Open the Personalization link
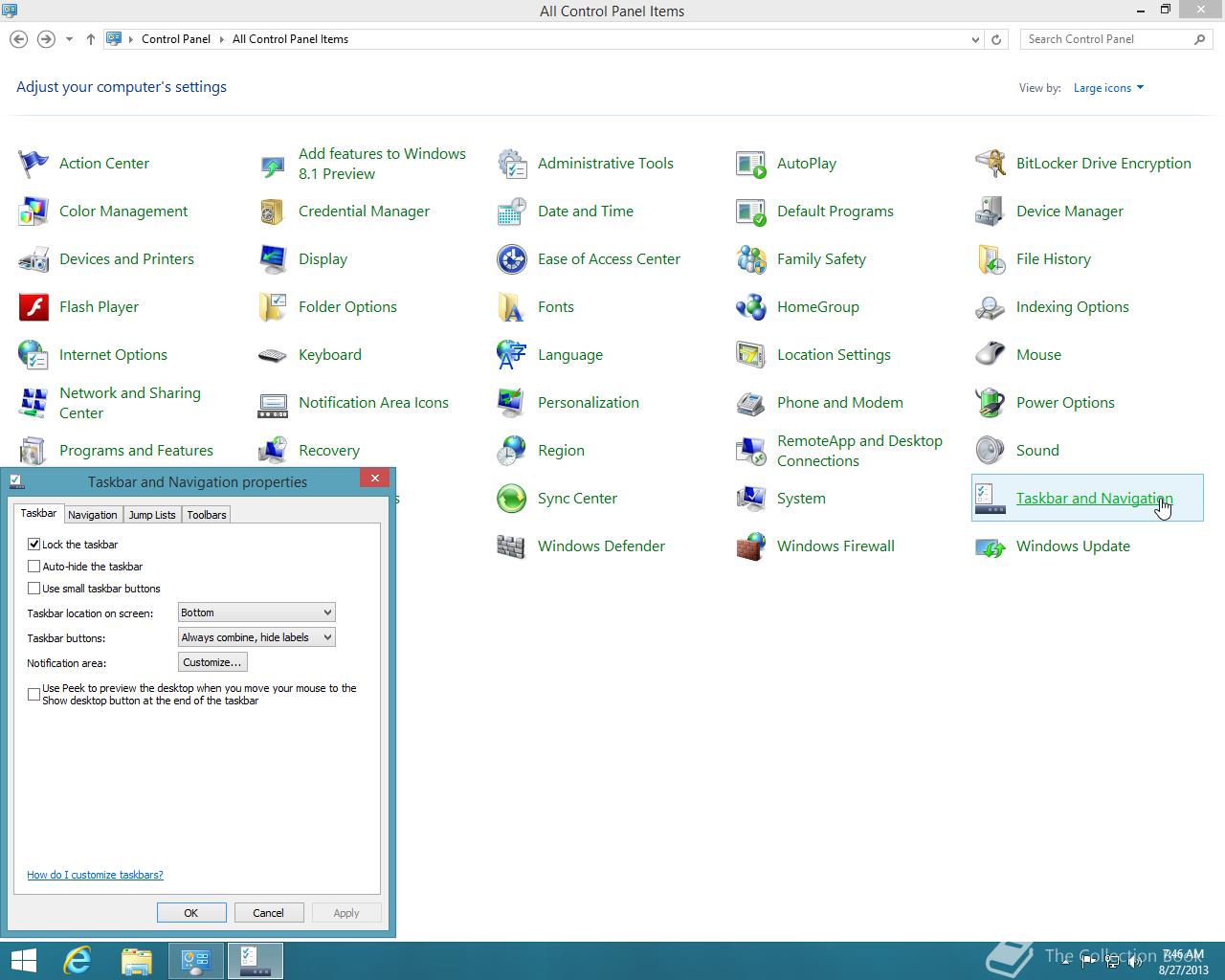Image resolution: width=1225 pixels, height=980 pixels. click(x=589, y=403)
